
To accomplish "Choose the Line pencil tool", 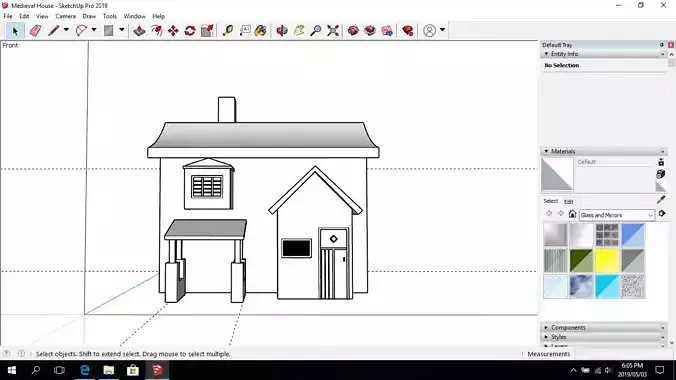I will [53, 31].
